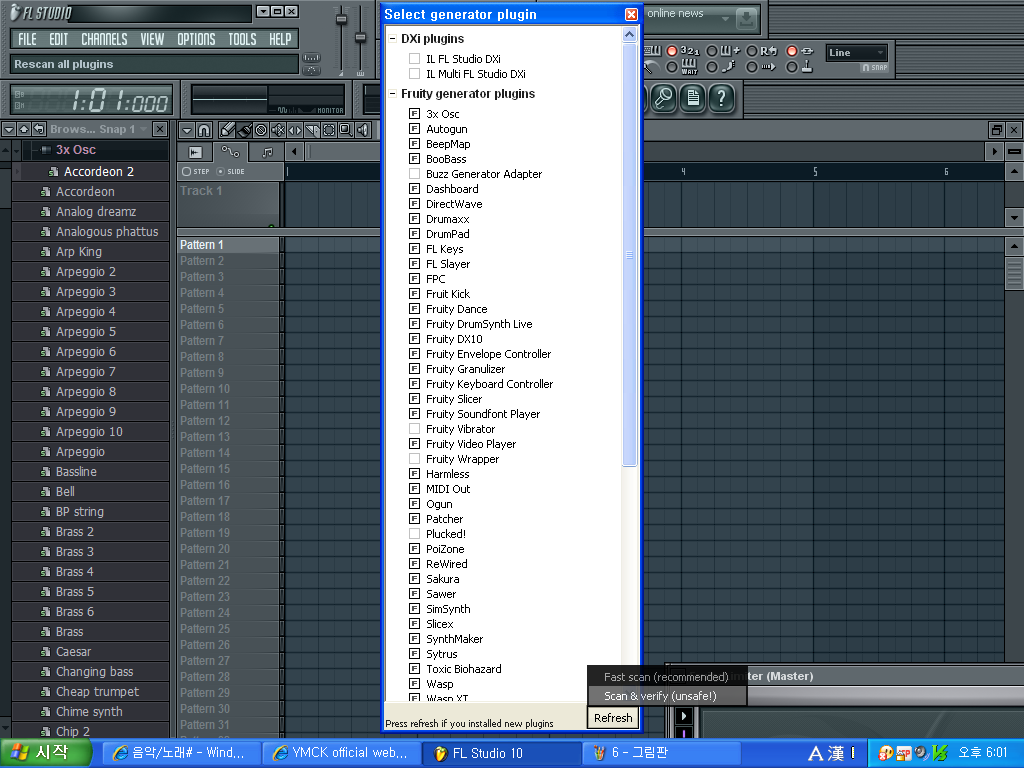The height and width of the screenshot is (768, 1024).
Task: Select the slice blade tool in playlist
Action: pos(312,130)
